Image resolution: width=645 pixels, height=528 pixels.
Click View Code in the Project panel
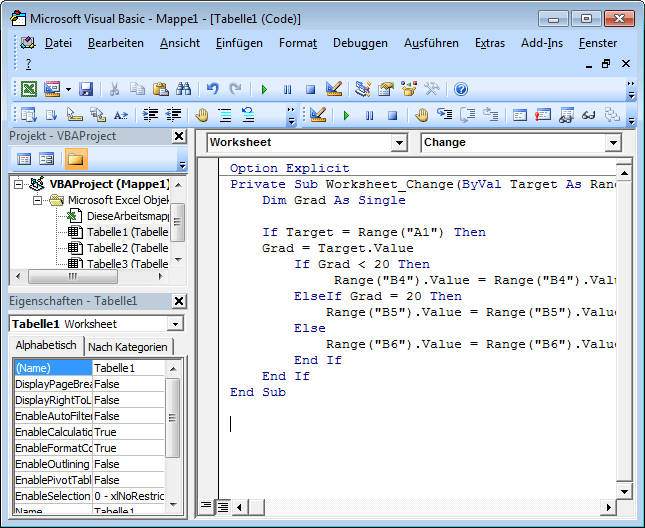tap(24, 159)
